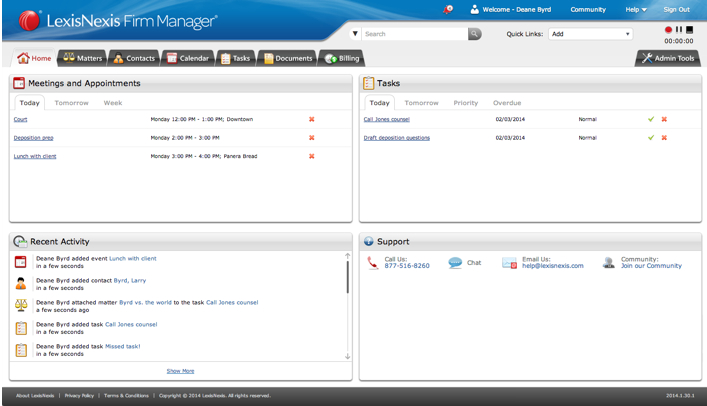Viewport: 707px width, 406px height.
Task: Click clipboard icon beside Missed task! activity
Action: point(21,350)
